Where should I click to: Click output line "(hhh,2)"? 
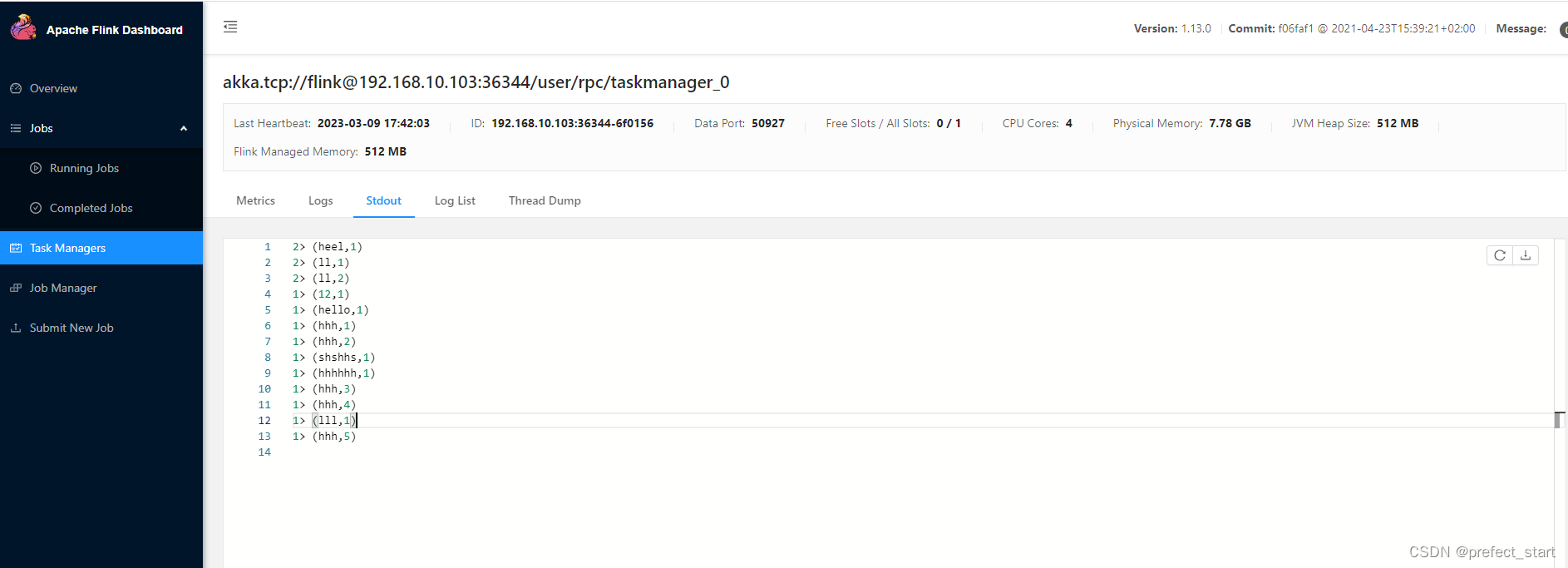pyautogui.click(x=333, y=342)
